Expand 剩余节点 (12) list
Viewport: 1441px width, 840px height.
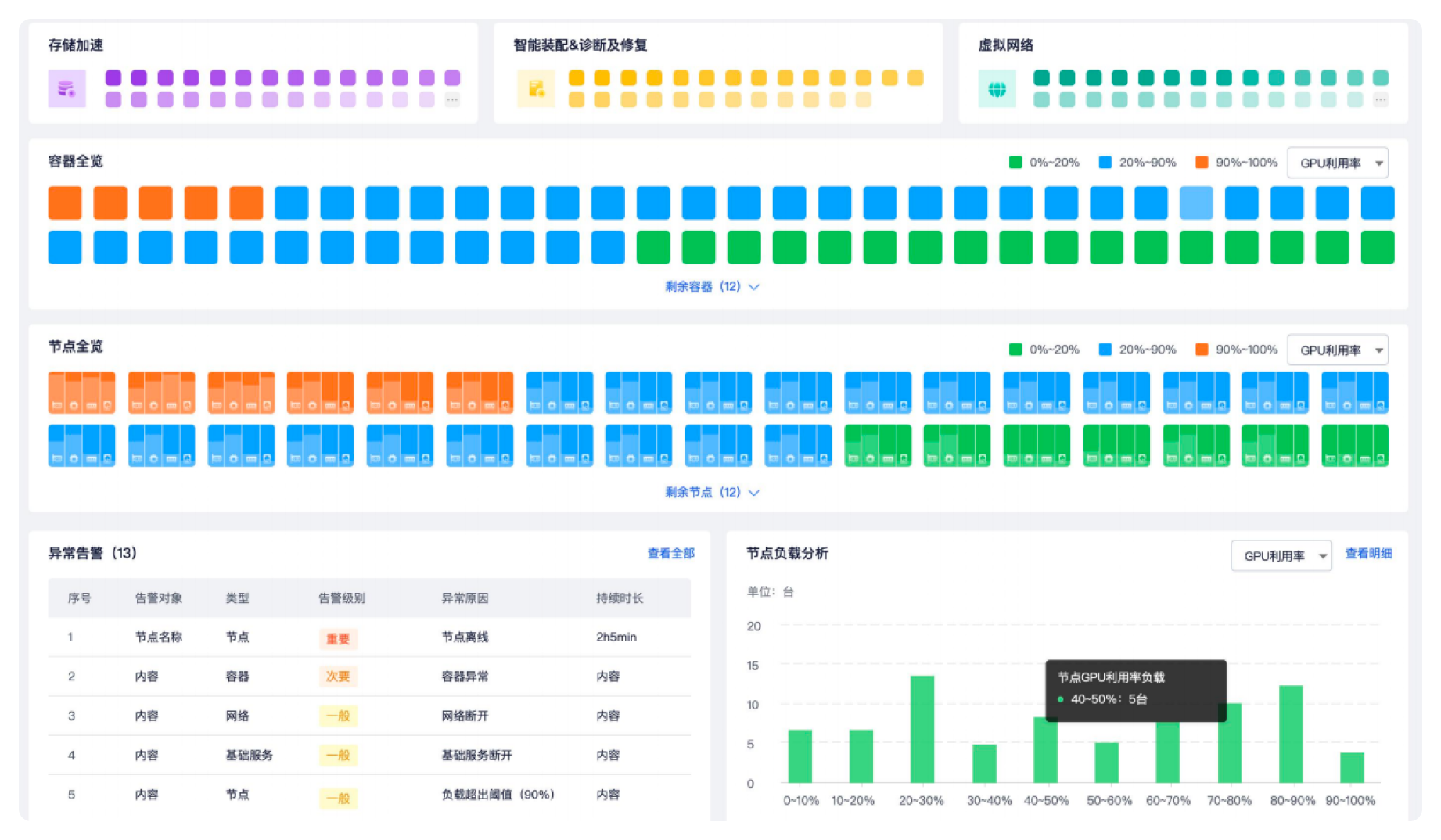[712, 492]
